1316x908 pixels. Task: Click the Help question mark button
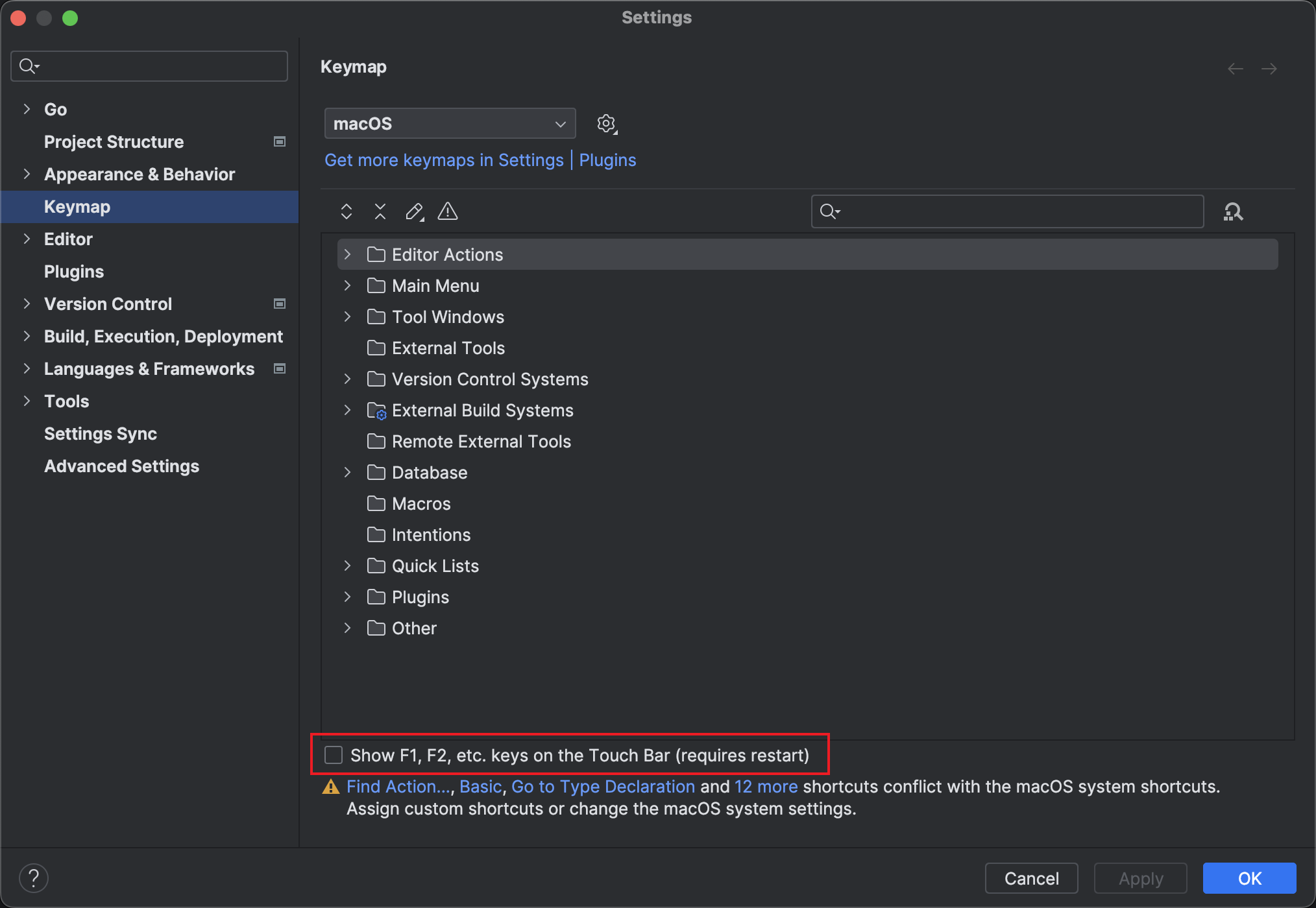[34, 878]
